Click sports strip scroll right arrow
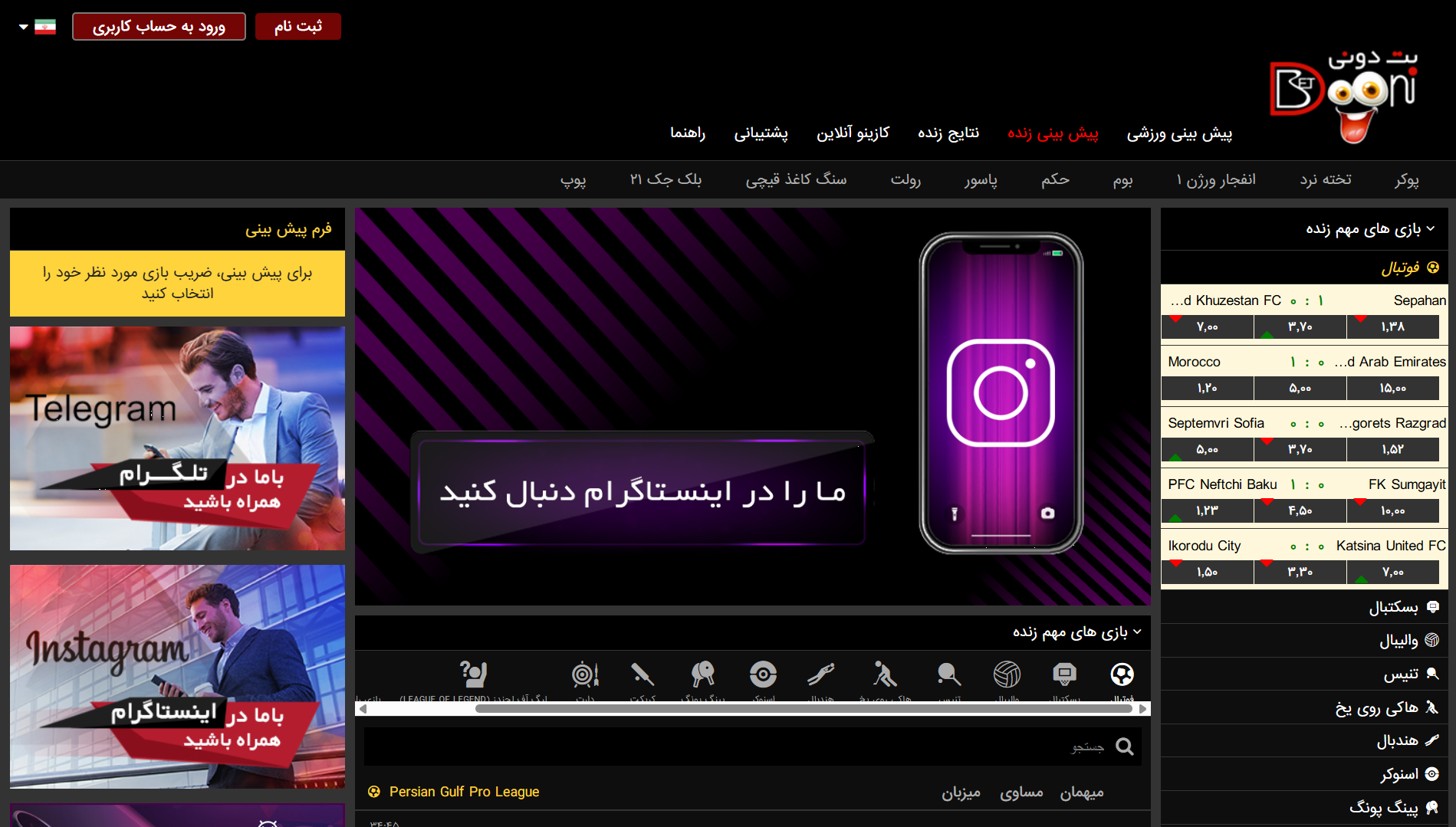This screenshot has width=1456, height=827. pos(1143,709)
